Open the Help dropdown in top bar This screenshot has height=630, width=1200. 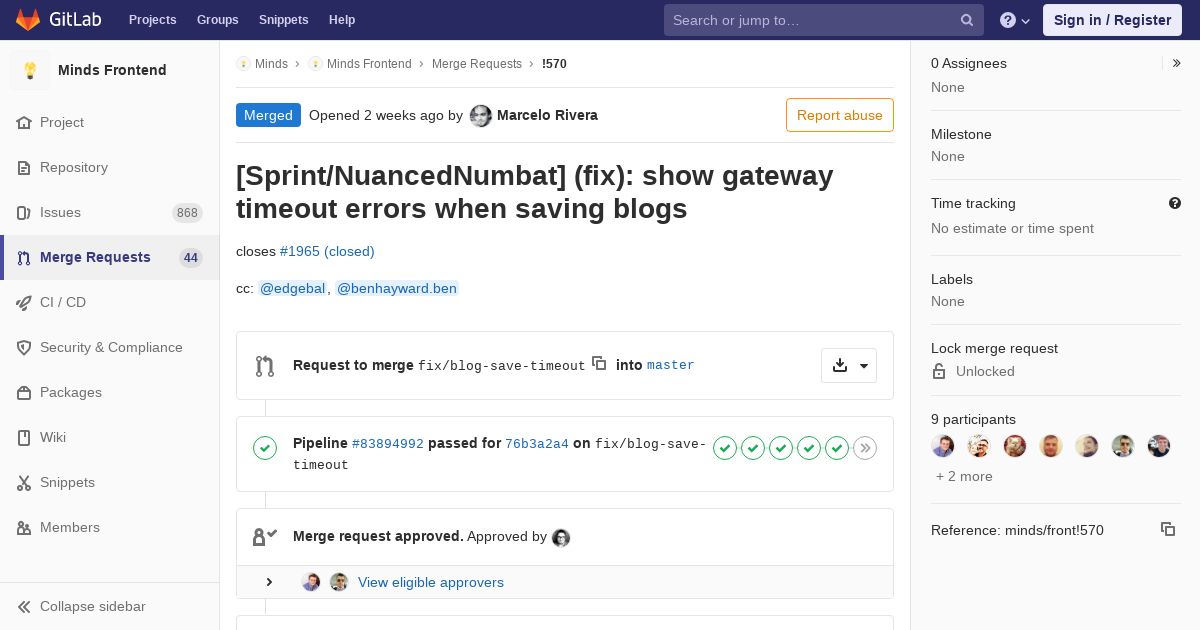tap(1015, 20)
